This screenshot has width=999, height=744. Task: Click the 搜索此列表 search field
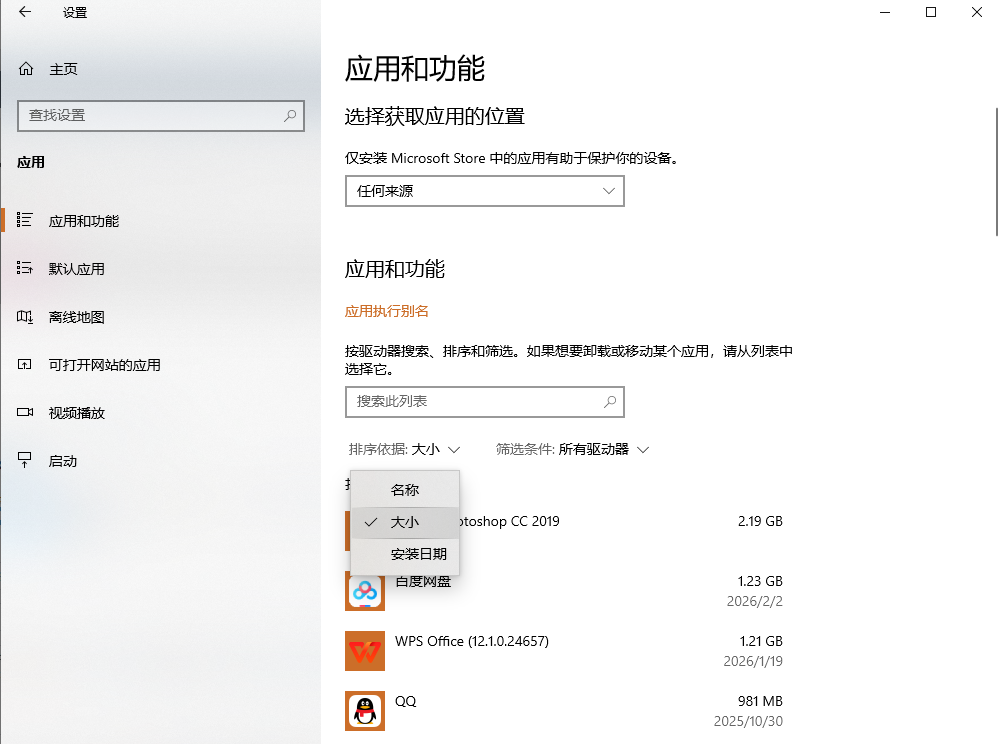484,402
